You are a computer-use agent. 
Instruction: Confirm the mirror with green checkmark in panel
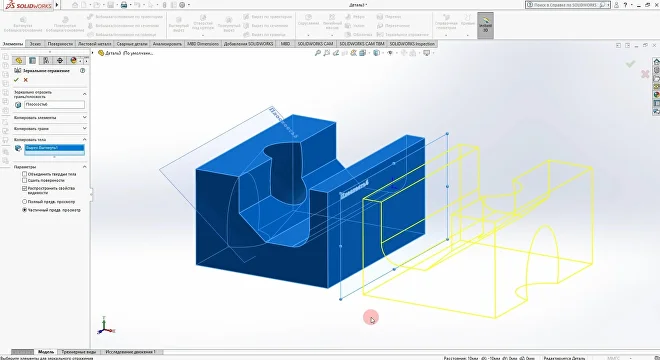pyautogui.click(x=16, y=80)
